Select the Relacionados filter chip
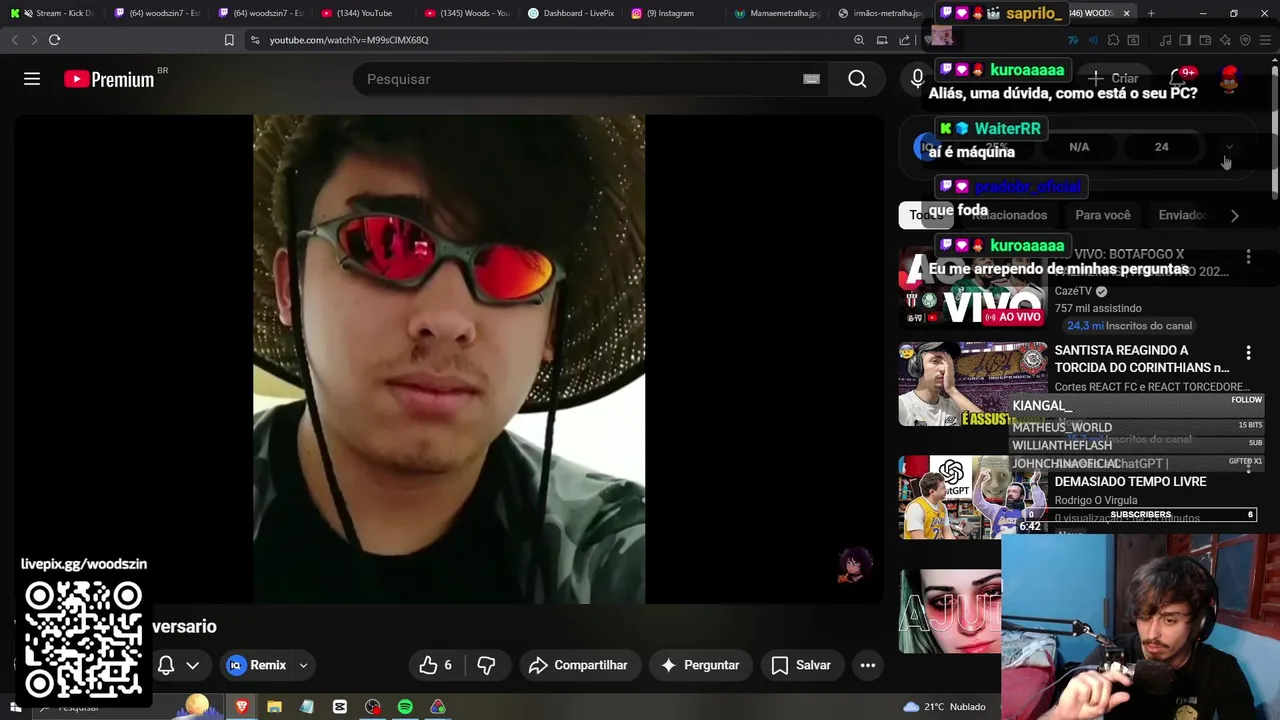Screen dimensions: 1280x720 click(1009, 215)
